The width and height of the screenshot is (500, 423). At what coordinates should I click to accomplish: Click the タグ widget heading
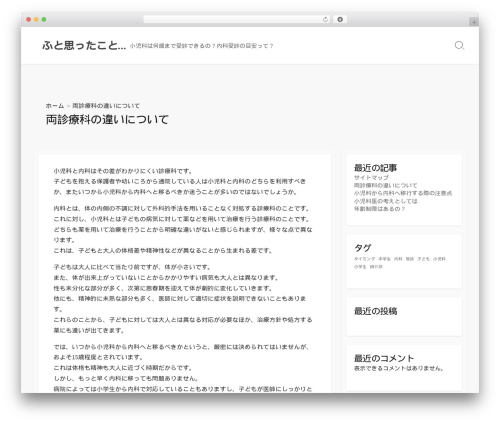362,248
